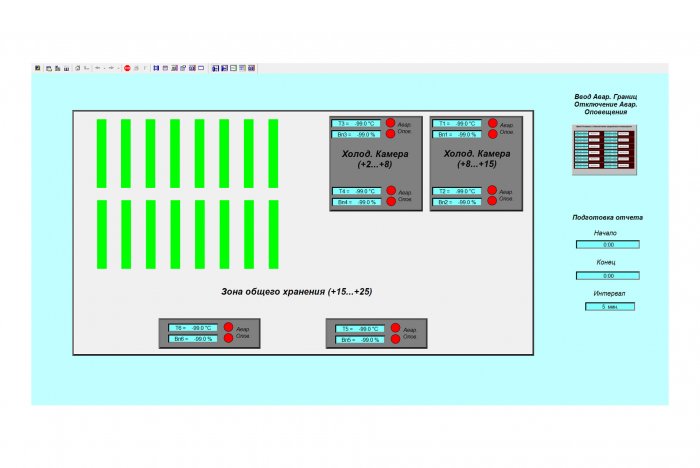The width and height of the screenshot is (700, 468).
Task: Open the alarm limits table thumbnail
Action: [604, 150]
